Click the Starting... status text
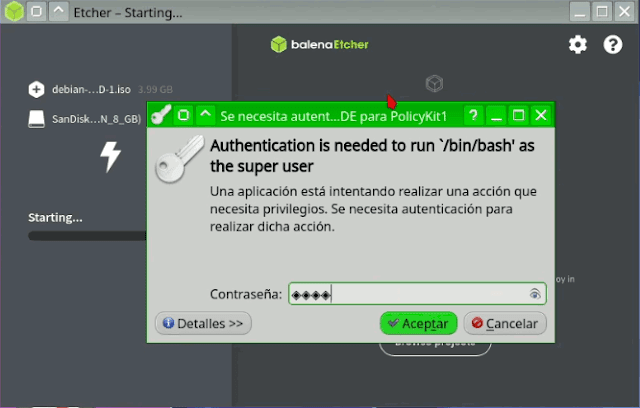Image resolution: width=640 pixels, height=408 pixels. (x=55, y=218)
